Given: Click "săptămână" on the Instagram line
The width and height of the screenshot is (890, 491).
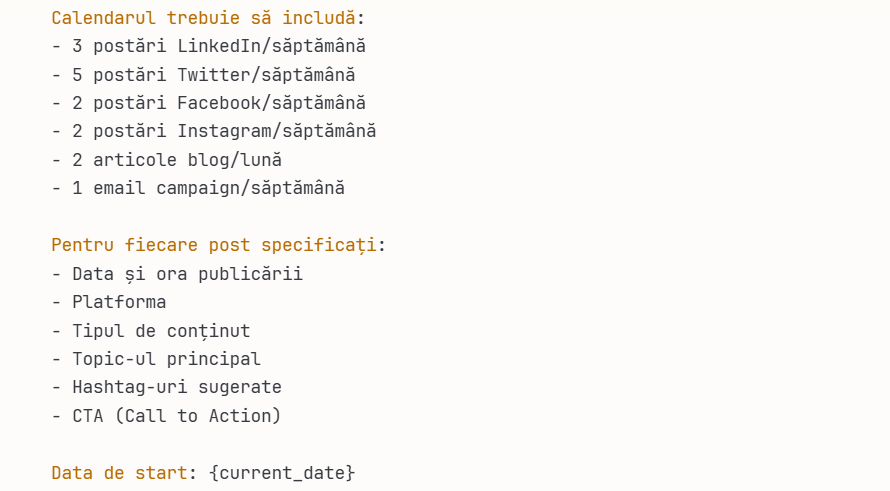Looking at the screenshot, I should pyautogui.click(x=329, y=131).
